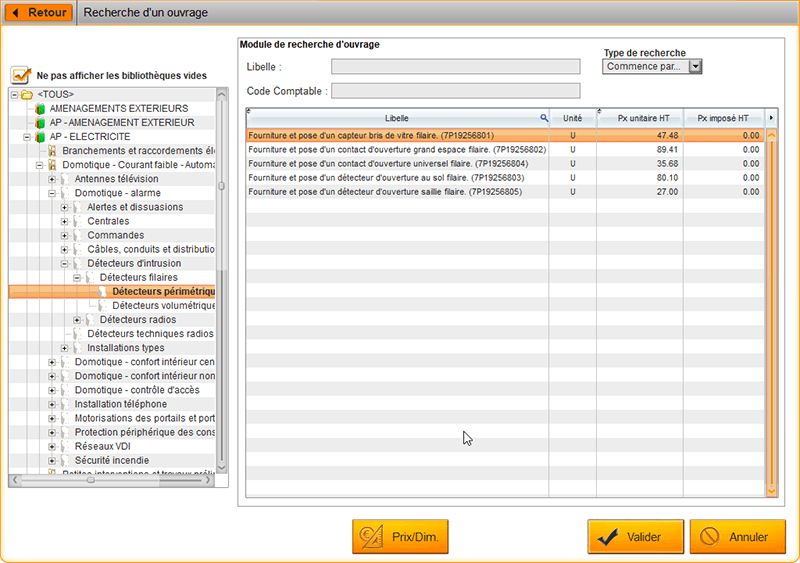
Task: Select Câbles, conduits et distribution item
Action: tap(151, 249)
